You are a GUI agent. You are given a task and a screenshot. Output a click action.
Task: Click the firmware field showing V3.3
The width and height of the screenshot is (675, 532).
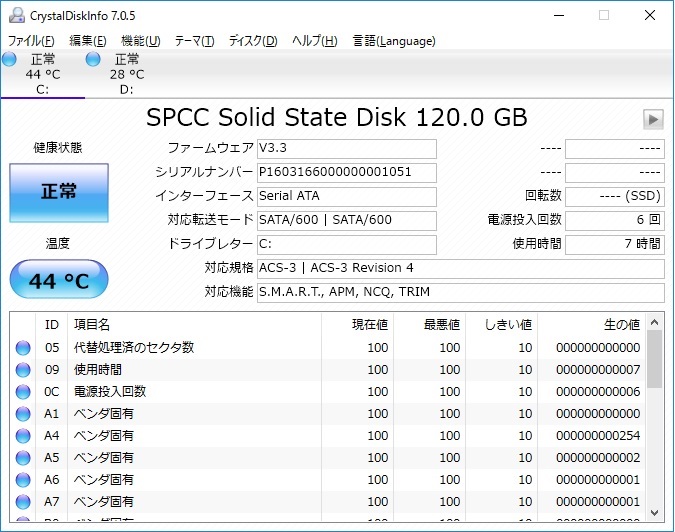point(347,148)
